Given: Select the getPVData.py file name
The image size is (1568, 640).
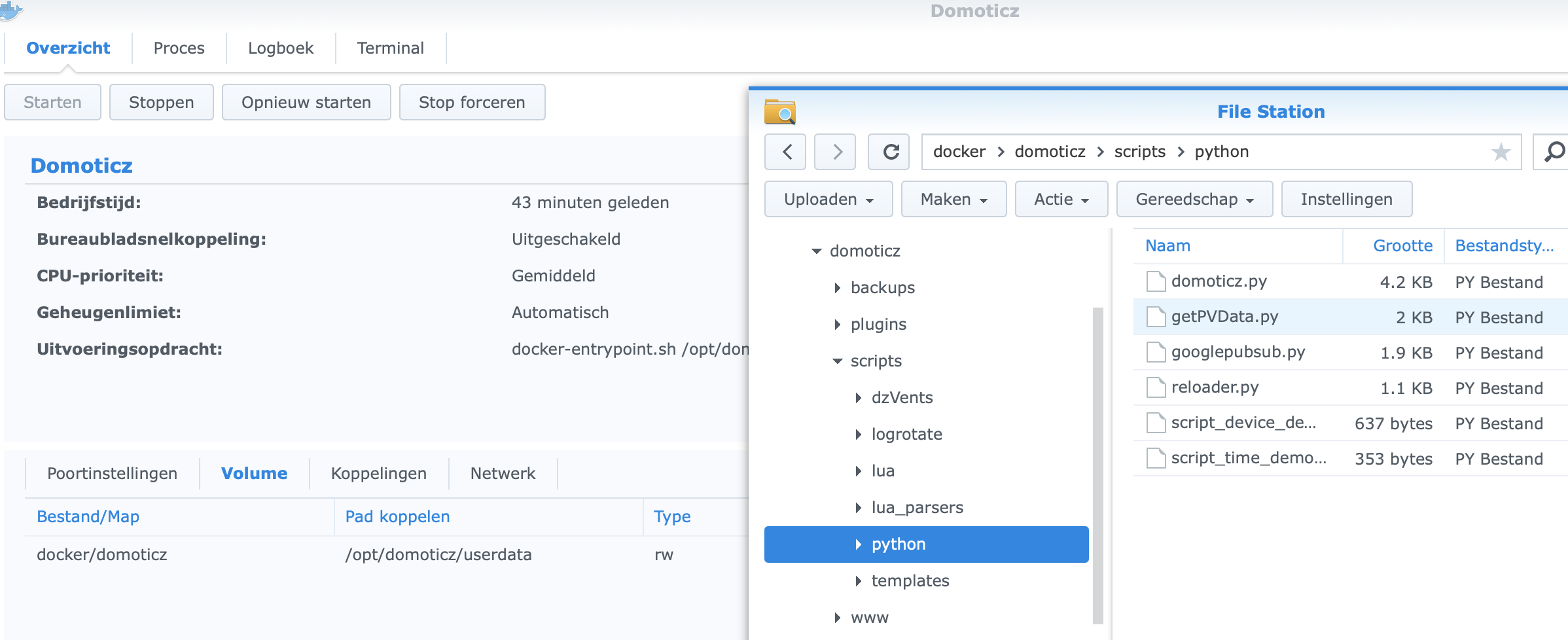Looking at the screenshot, I should pyautogui.click(x=1224, y=317).
